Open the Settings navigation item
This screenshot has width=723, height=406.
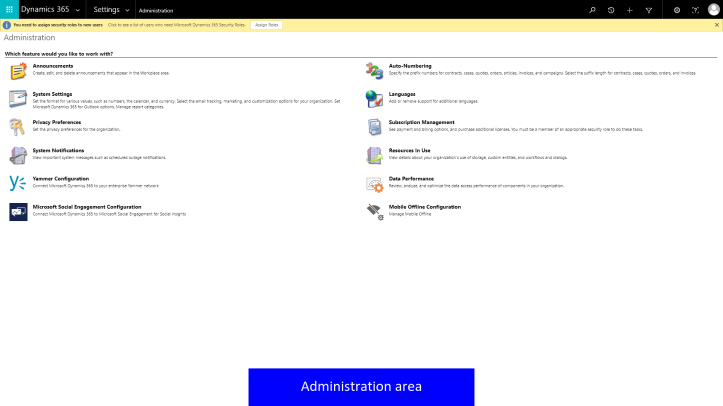[107, 9]
